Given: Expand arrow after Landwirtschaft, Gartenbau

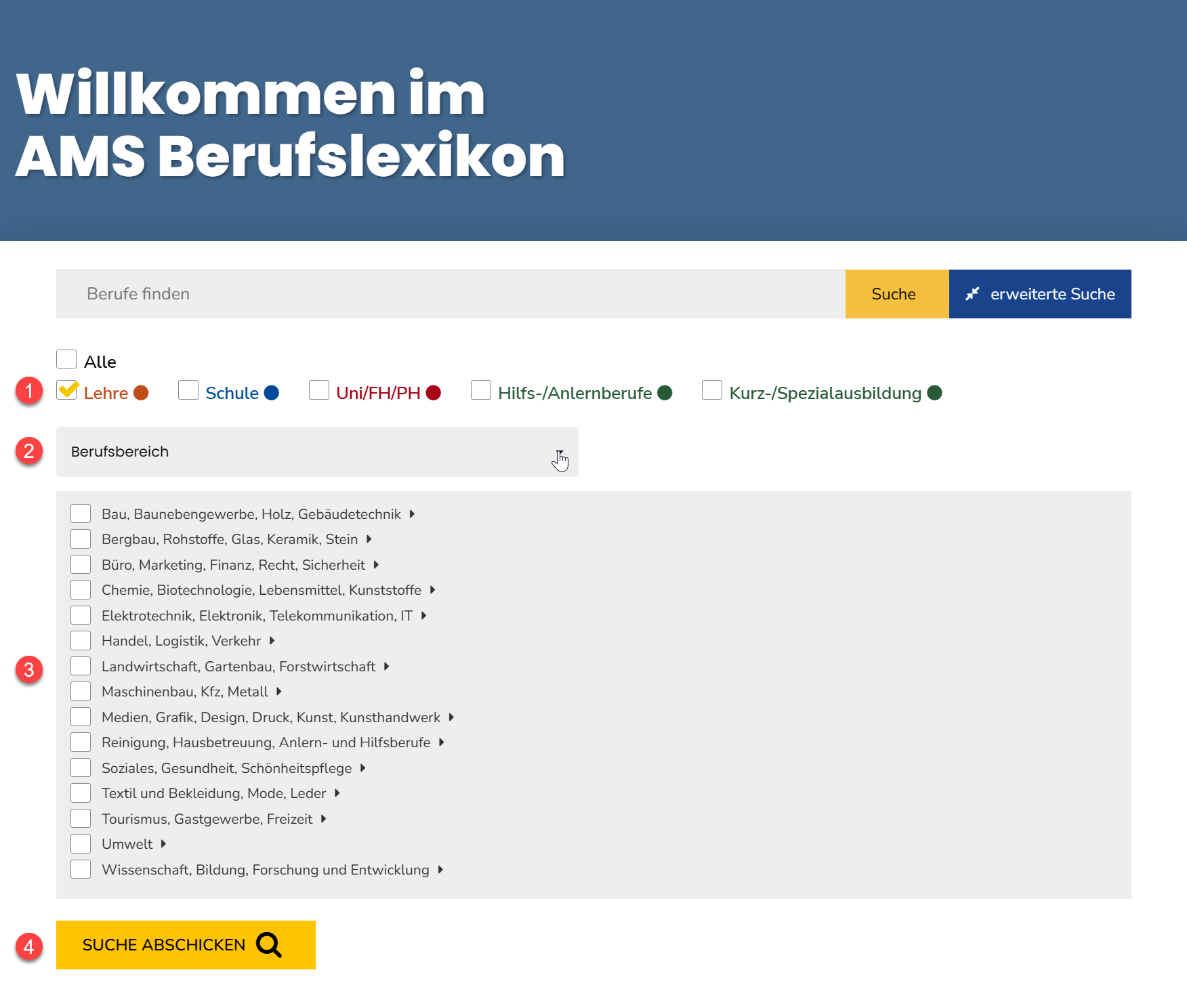Looking at the screenshot, I should click(x=386, y=667).
